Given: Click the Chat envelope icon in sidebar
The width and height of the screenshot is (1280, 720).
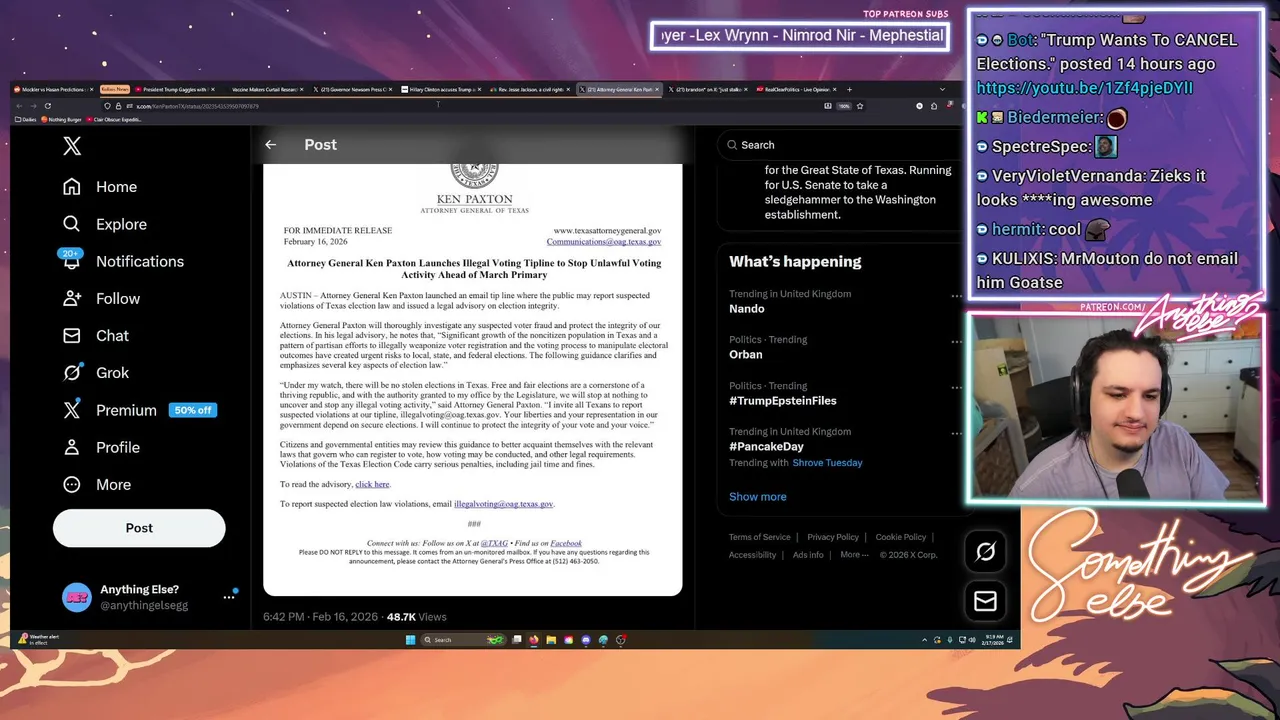Looking at the screenshot, I should coord(72,335).
